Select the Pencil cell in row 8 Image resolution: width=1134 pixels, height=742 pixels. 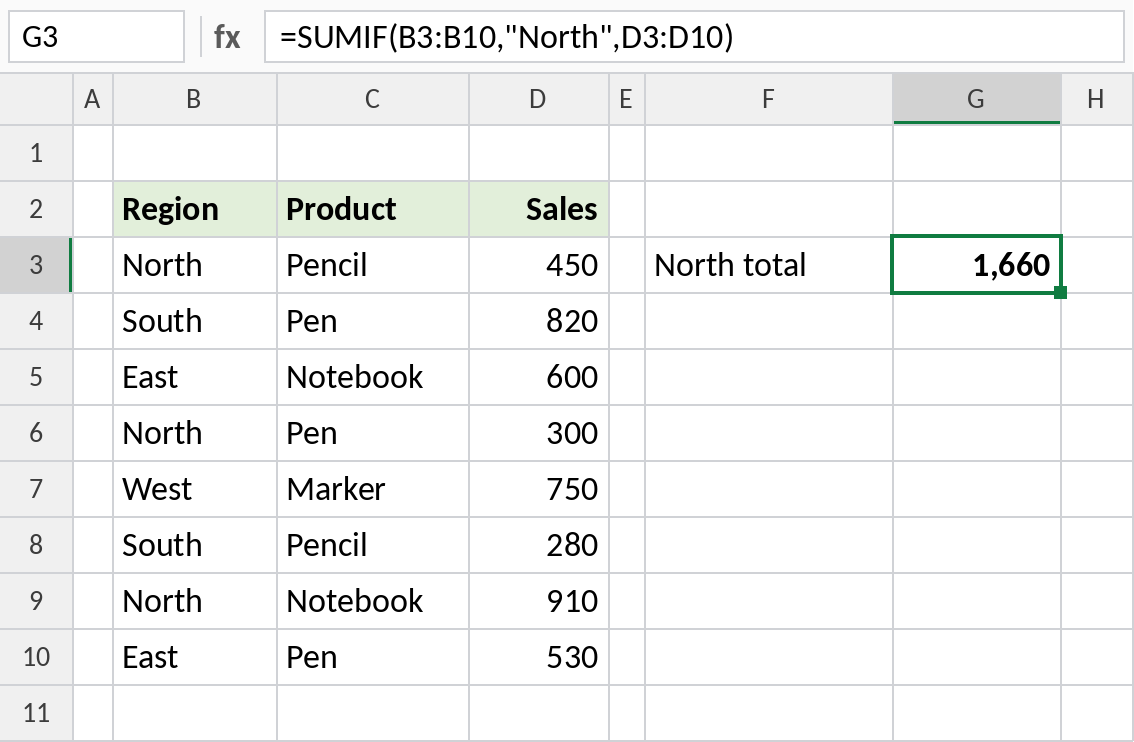pyautogui.click(x=372, y=545)
